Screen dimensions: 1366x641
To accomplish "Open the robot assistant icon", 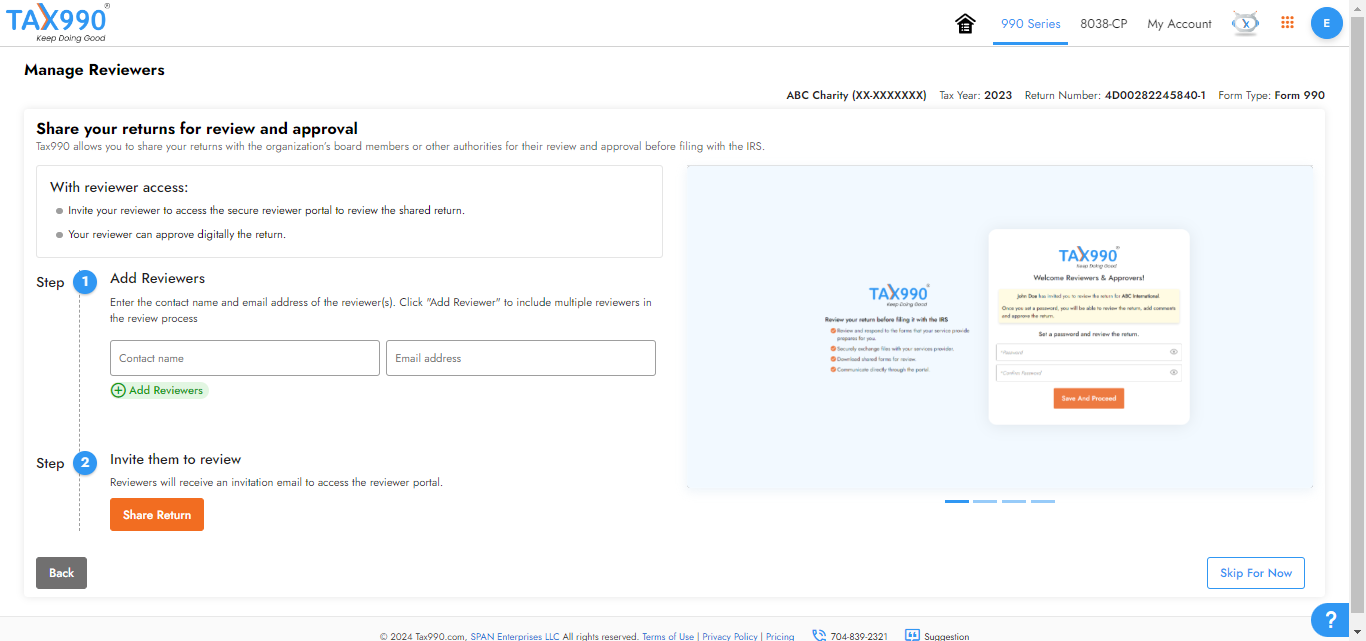I will coord(1245,23).
